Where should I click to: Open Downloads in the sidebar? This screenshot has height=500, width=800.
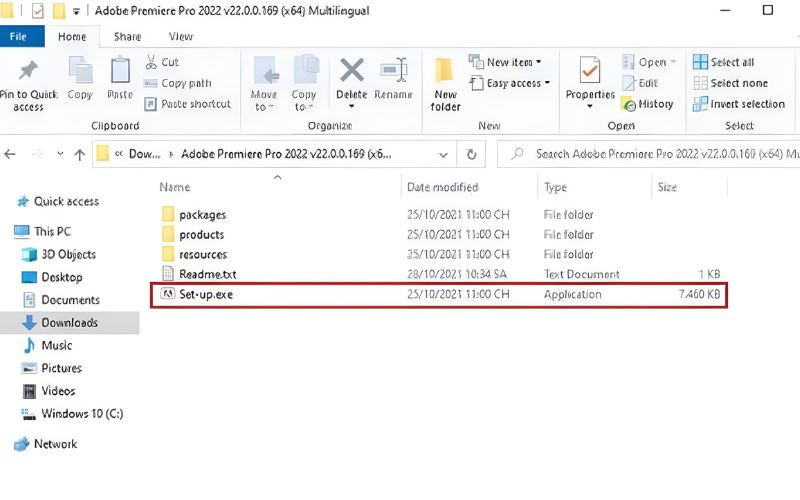click(x=60, y=323)
